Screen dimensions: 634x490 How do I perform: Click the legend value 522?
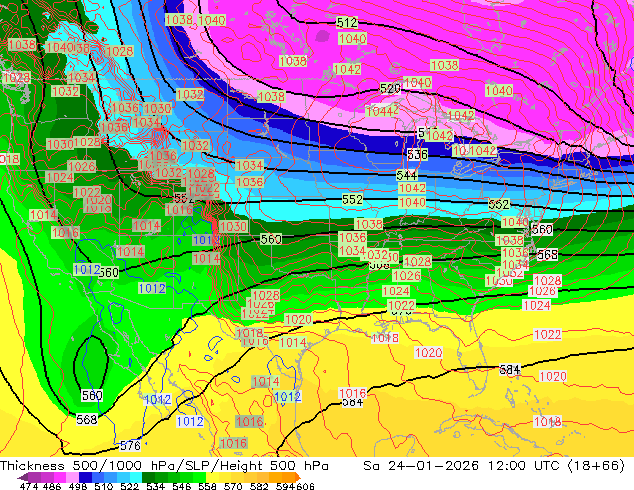pyautogui.click(x=129, y=486)
